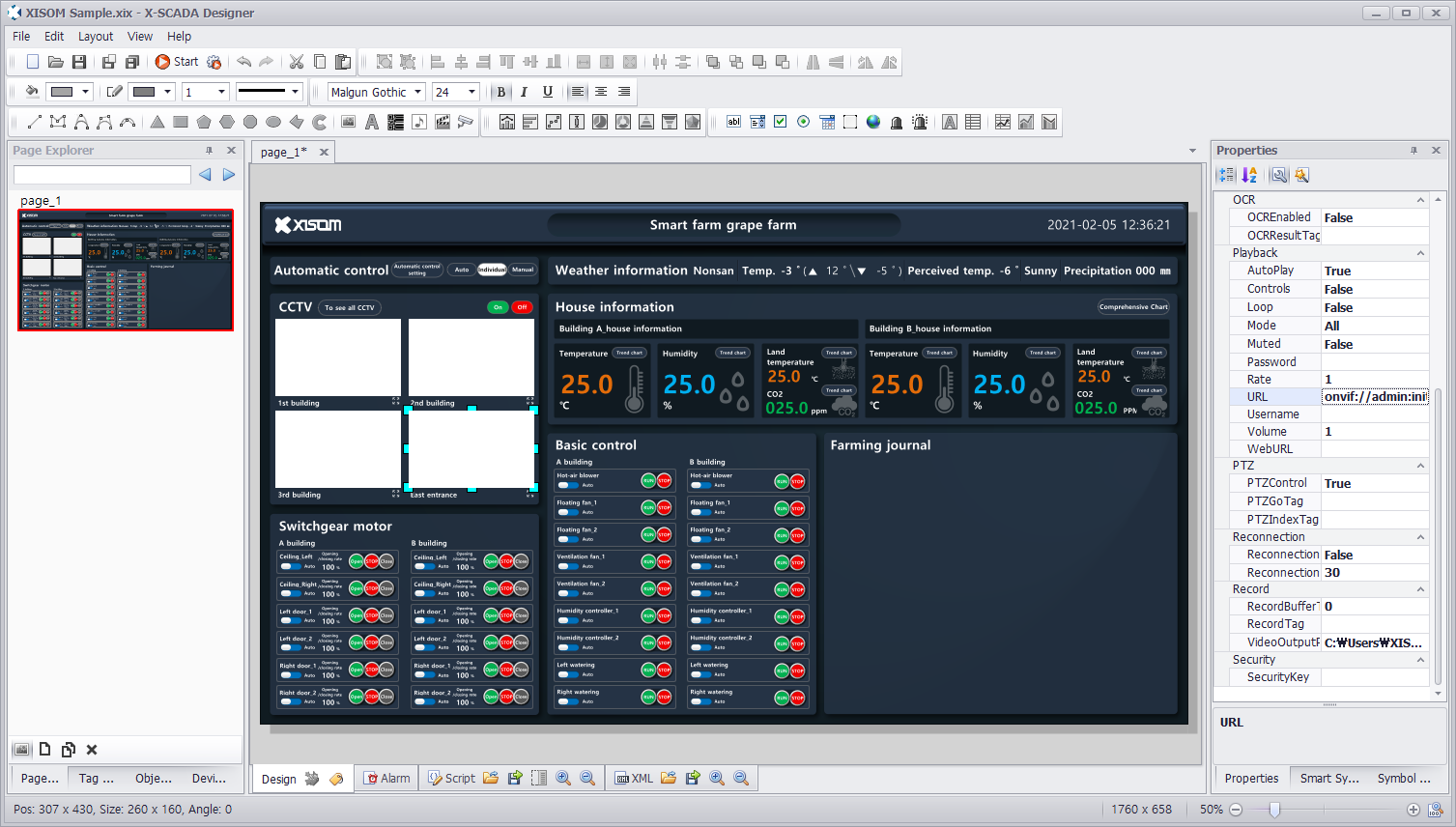The height and width of the screenshot is (827, 1456).
Task: Click the green CCTV On toggle
Action: point(498,307)
